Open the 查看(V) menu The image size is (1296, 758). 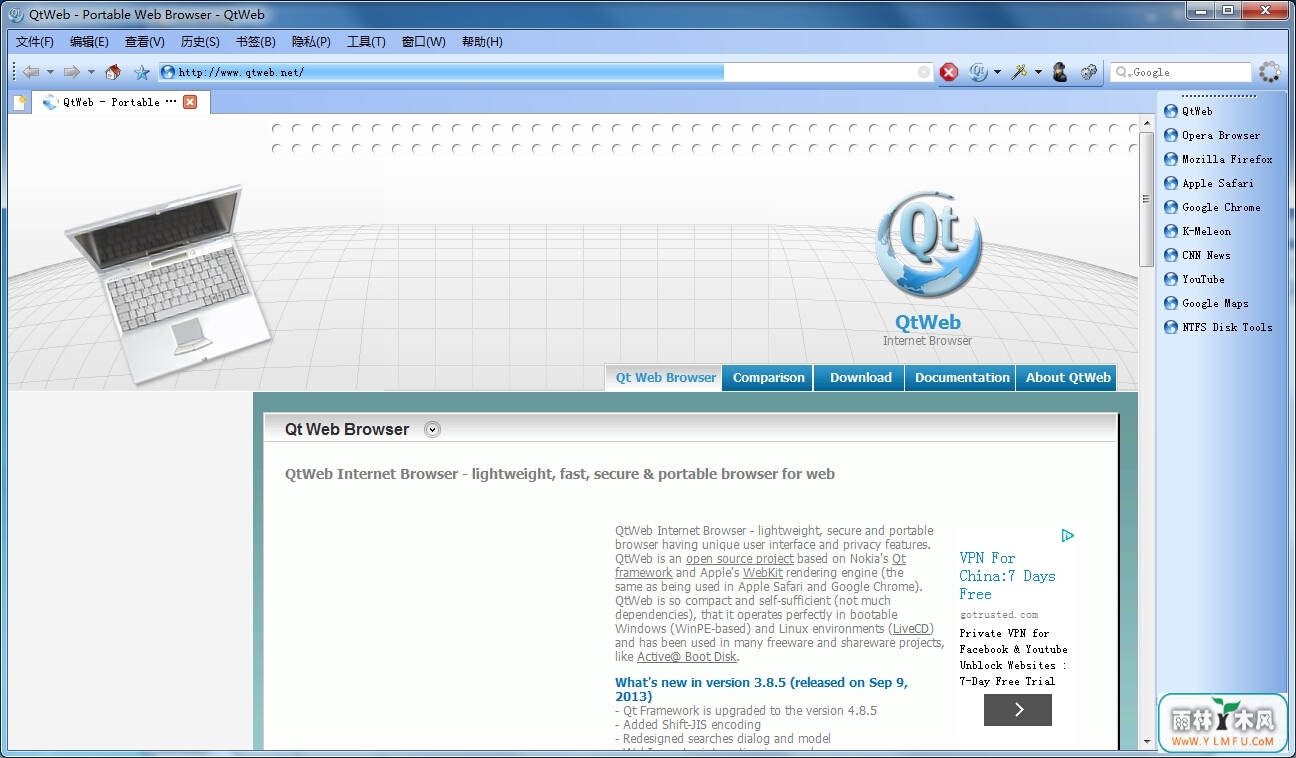(x=145, y=42)
